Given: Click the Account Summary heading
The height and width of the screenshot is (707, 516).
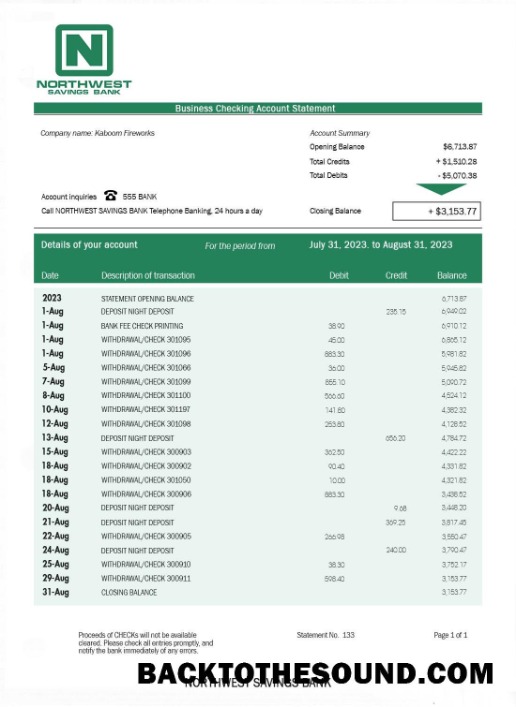Looking at the screenshot, I should [340, 133].
